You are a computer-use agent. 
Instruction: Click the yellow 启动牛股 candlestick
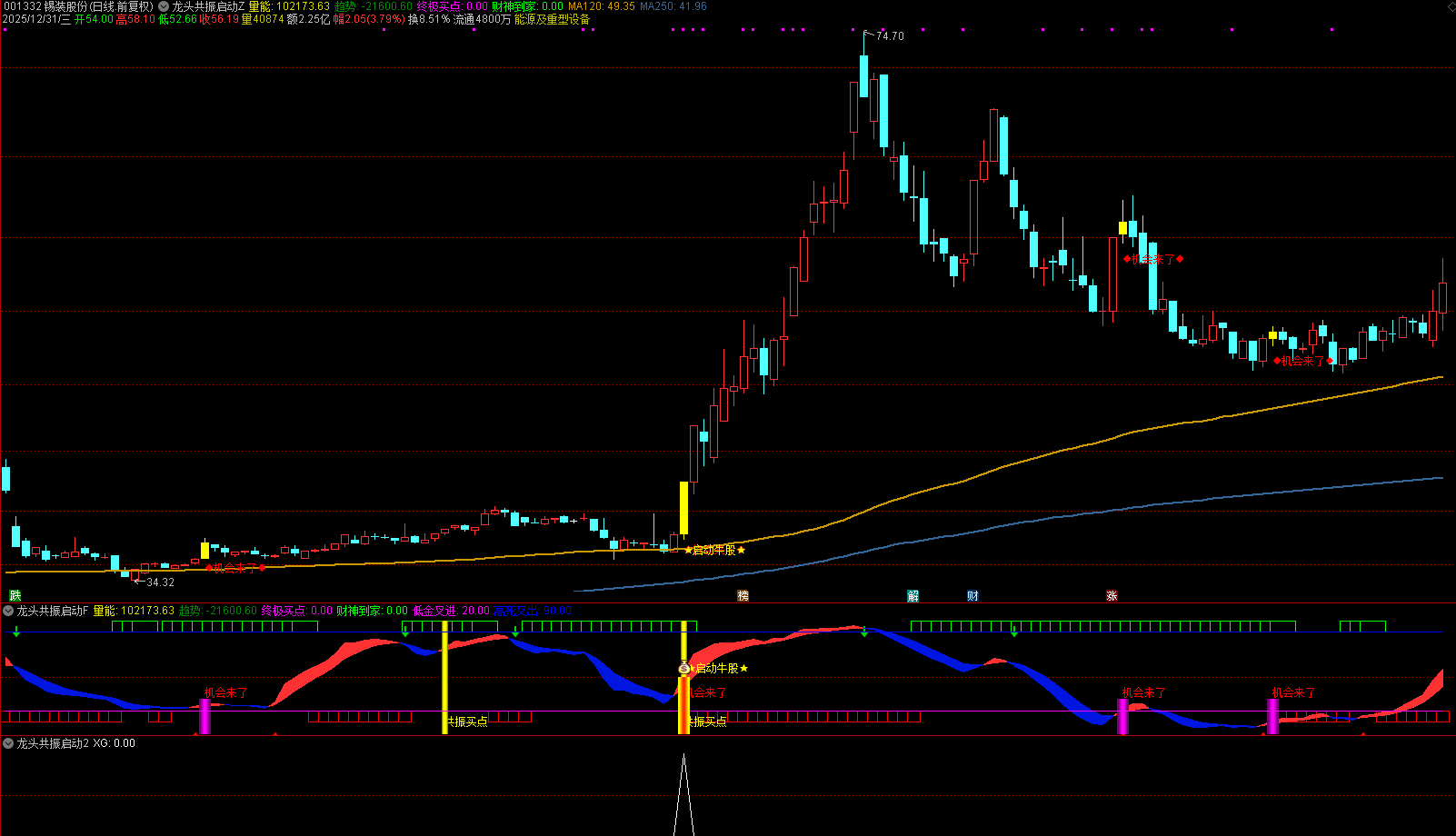point(683,507)
